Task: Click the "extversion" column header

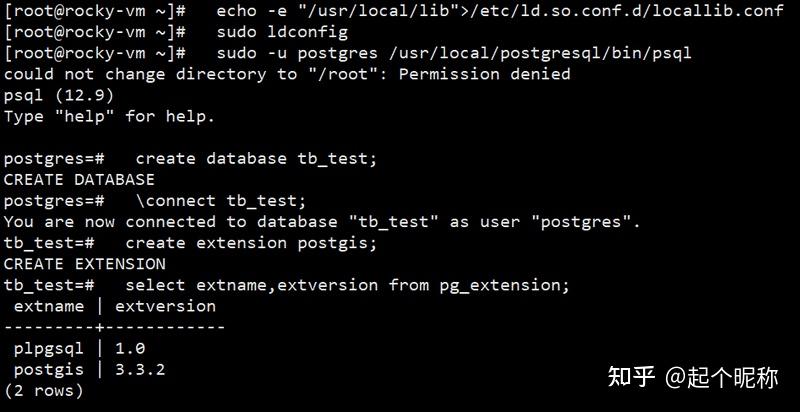Action: (165, 306)
